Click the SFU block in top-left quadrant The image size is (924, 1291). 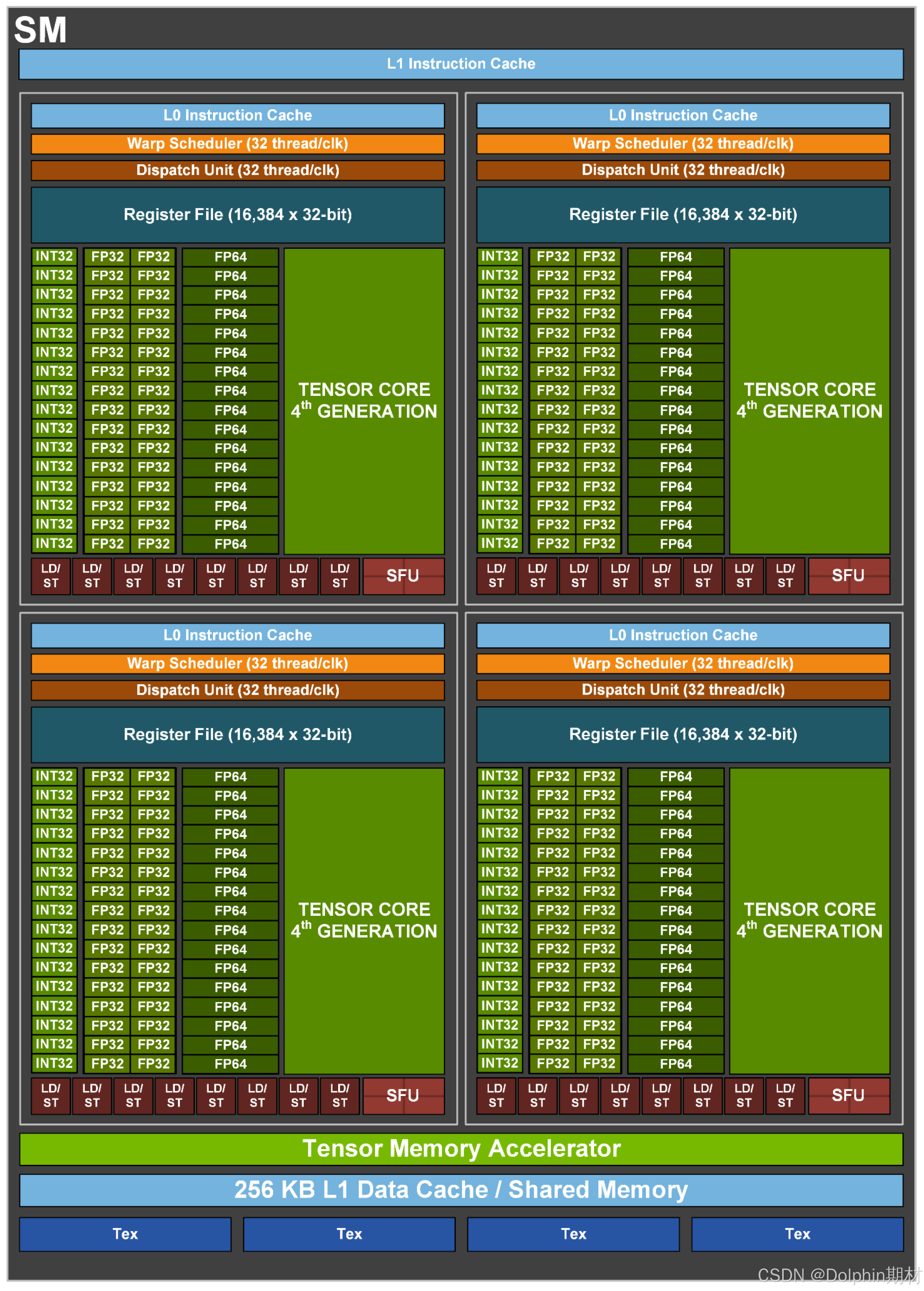tap(403, 575)
